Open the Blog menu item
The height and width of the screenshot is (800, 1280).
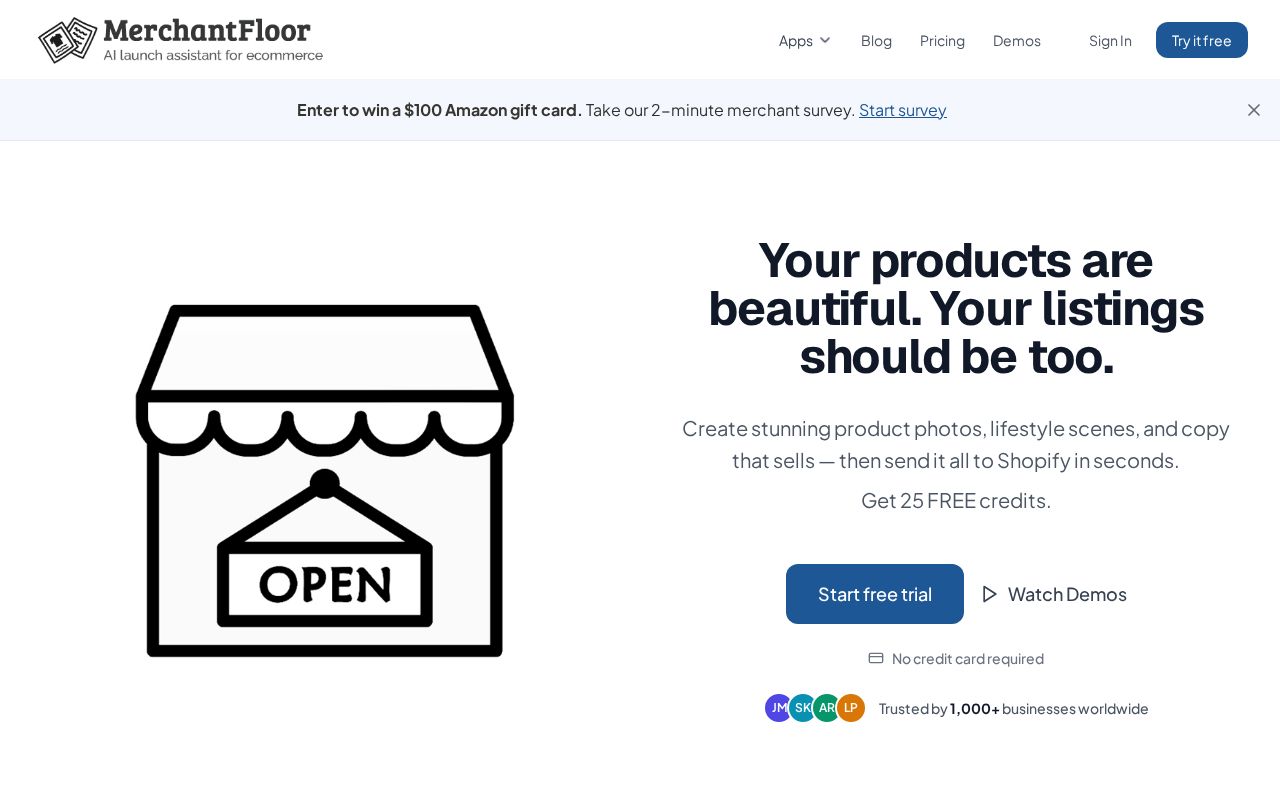(x=876, y=40)
